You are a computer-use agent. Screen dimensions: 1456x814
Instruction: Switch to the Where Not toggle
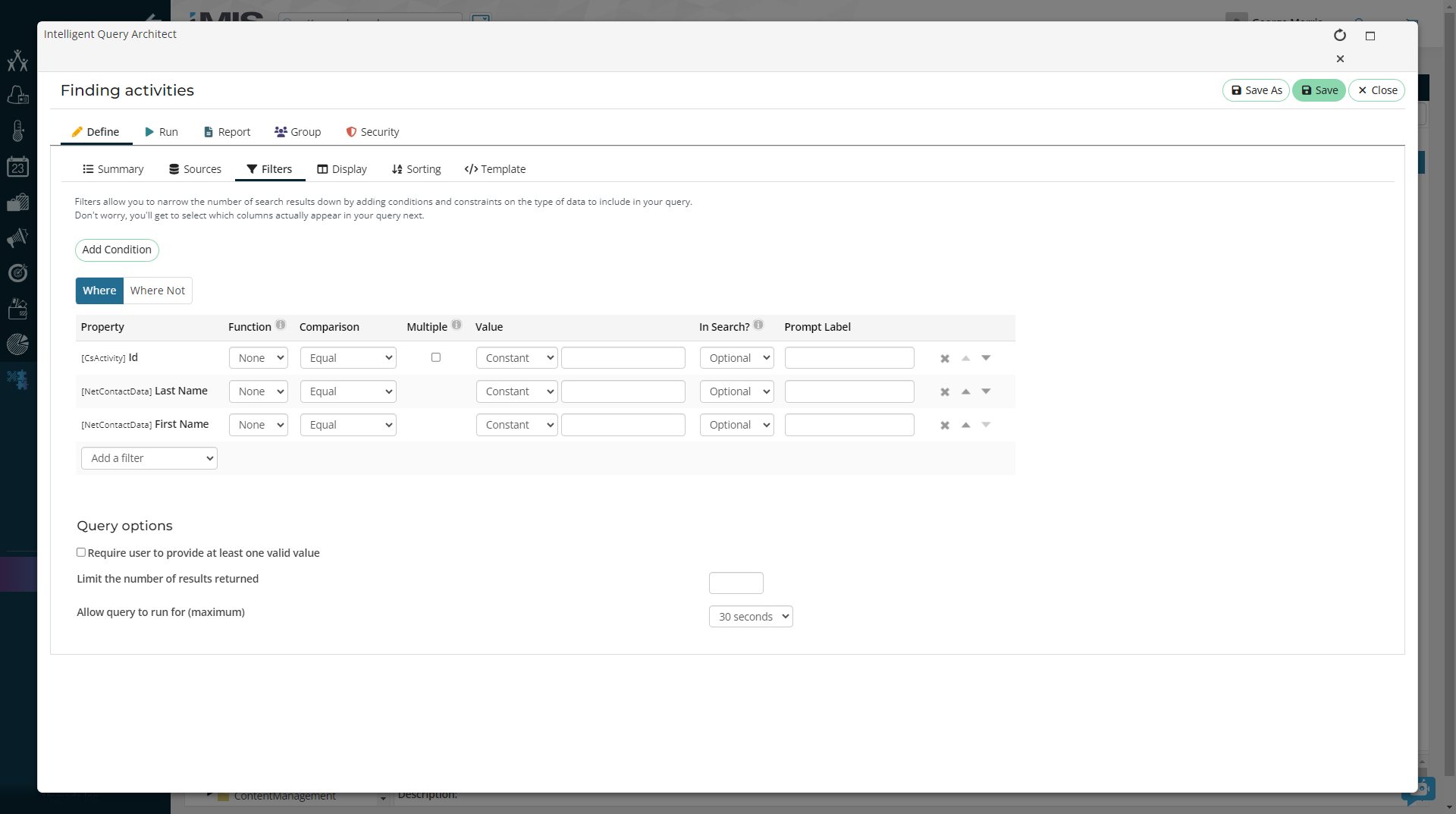(x=157, y=291)
